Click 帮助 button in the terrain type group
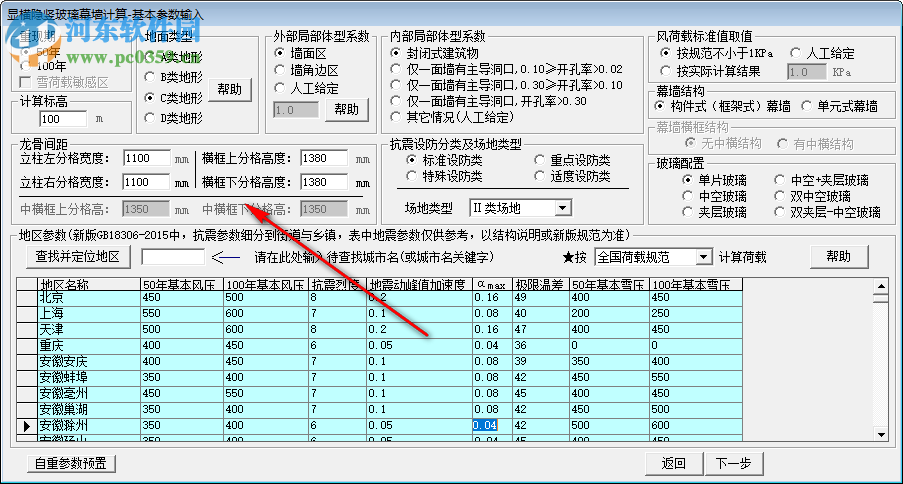The width and height of the screenshot is (903, 484). tap(228, 89)
